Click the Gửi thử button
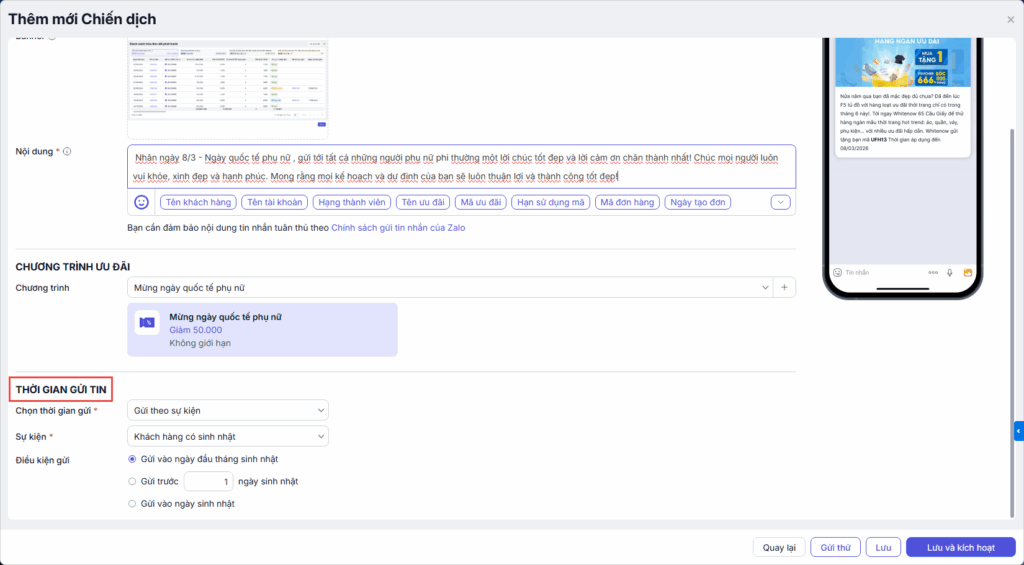The image size is (1024, 565). point(835,547)
